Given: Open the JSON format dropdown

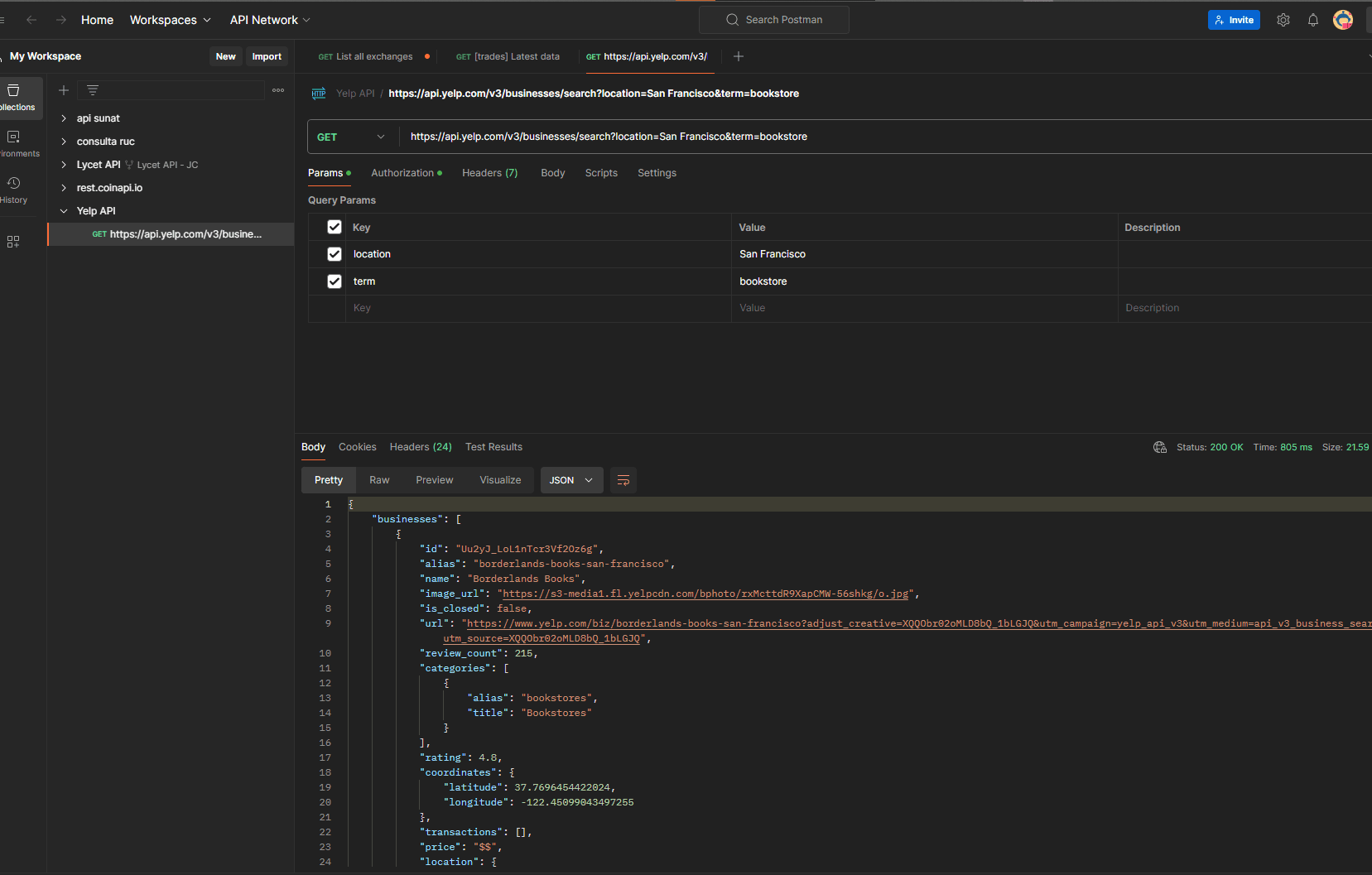Looking at the screenshot, I should point(571,480).
